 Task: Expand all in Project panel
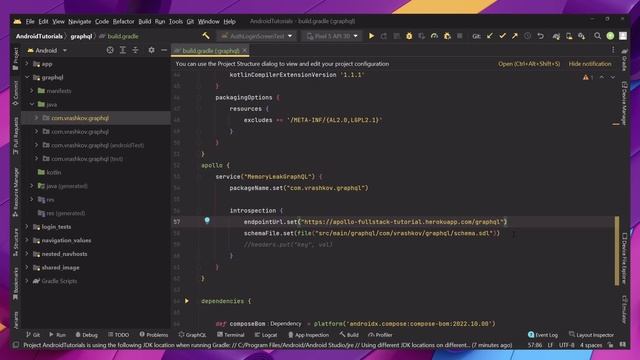click(x=123, y=50)
